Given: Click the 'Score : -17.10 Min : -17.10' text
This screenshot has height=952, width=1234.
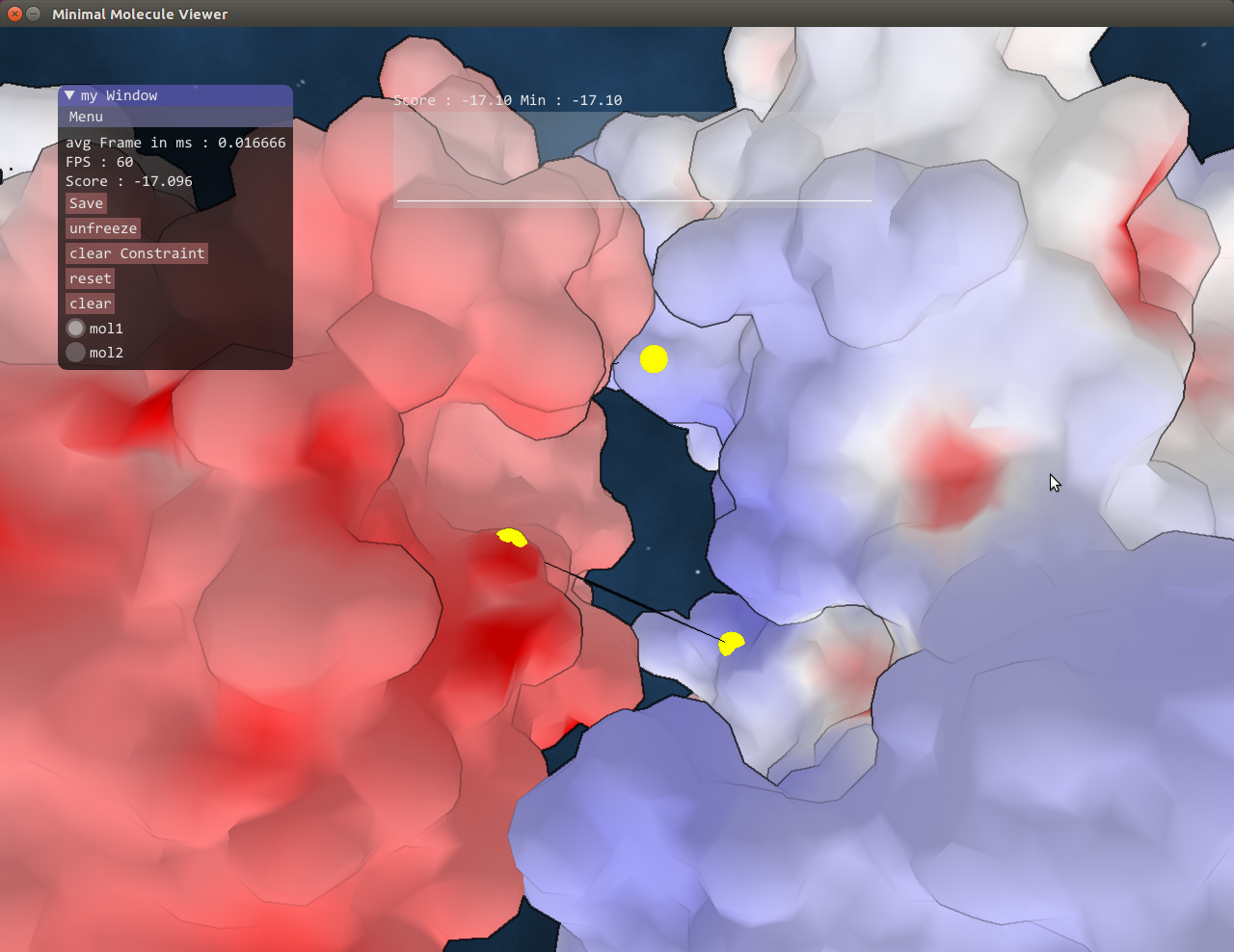Looking at the screenshot, I should click(x=508, y=100).
